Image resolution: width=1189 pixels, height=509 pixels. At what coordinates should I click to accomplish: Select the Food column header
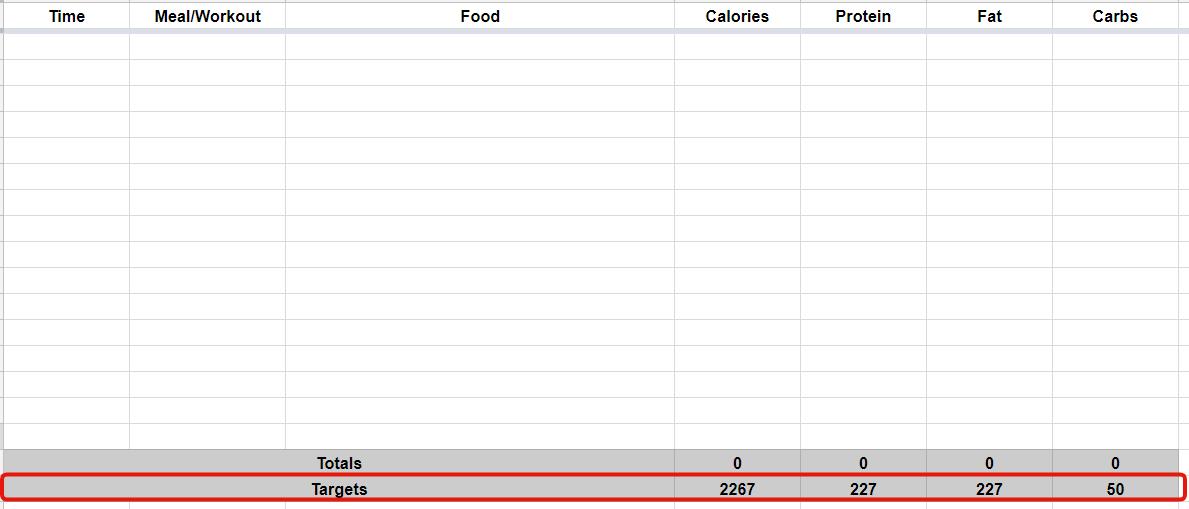point(480,16)
